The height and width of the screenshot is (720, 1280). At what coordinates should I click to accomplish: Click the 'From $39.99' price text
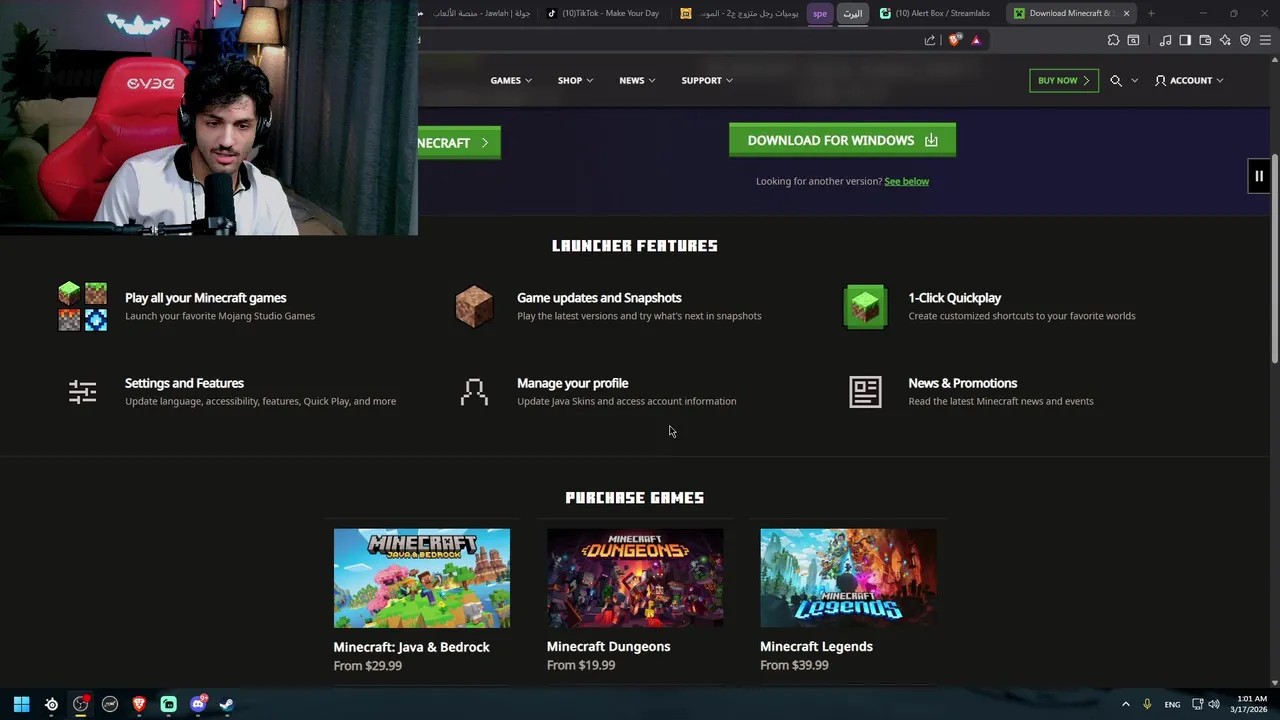coord(794,665)
